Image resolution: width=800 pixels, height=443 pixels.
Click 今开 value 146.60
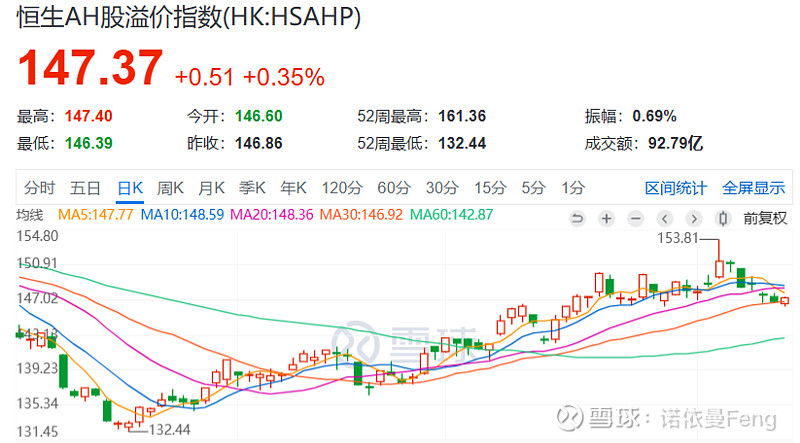(x=259, y=116)
